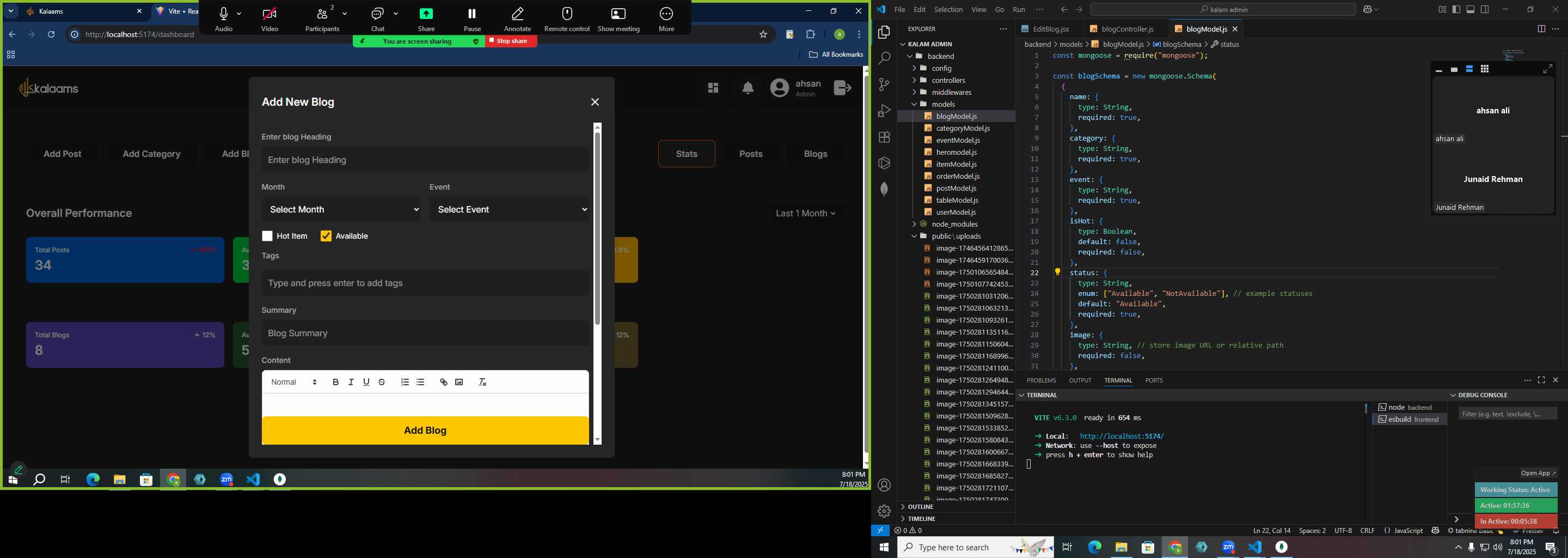Image resolution: width=1568 pixels, height=558 pixels.
Task: Open VS Code Search view
Action: [884, 58]
